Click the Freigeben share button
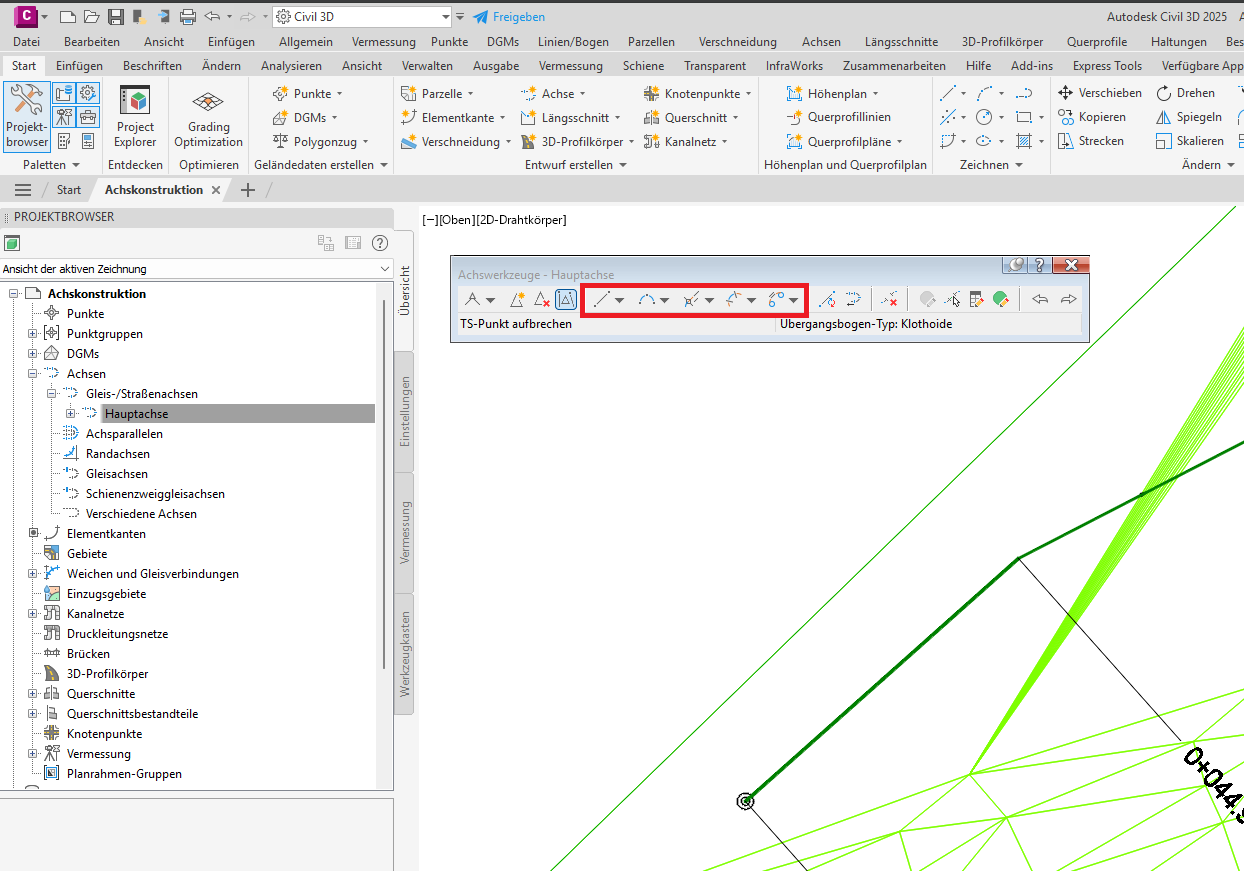This screenshot has width=1244, height=871. click(509, 17)
